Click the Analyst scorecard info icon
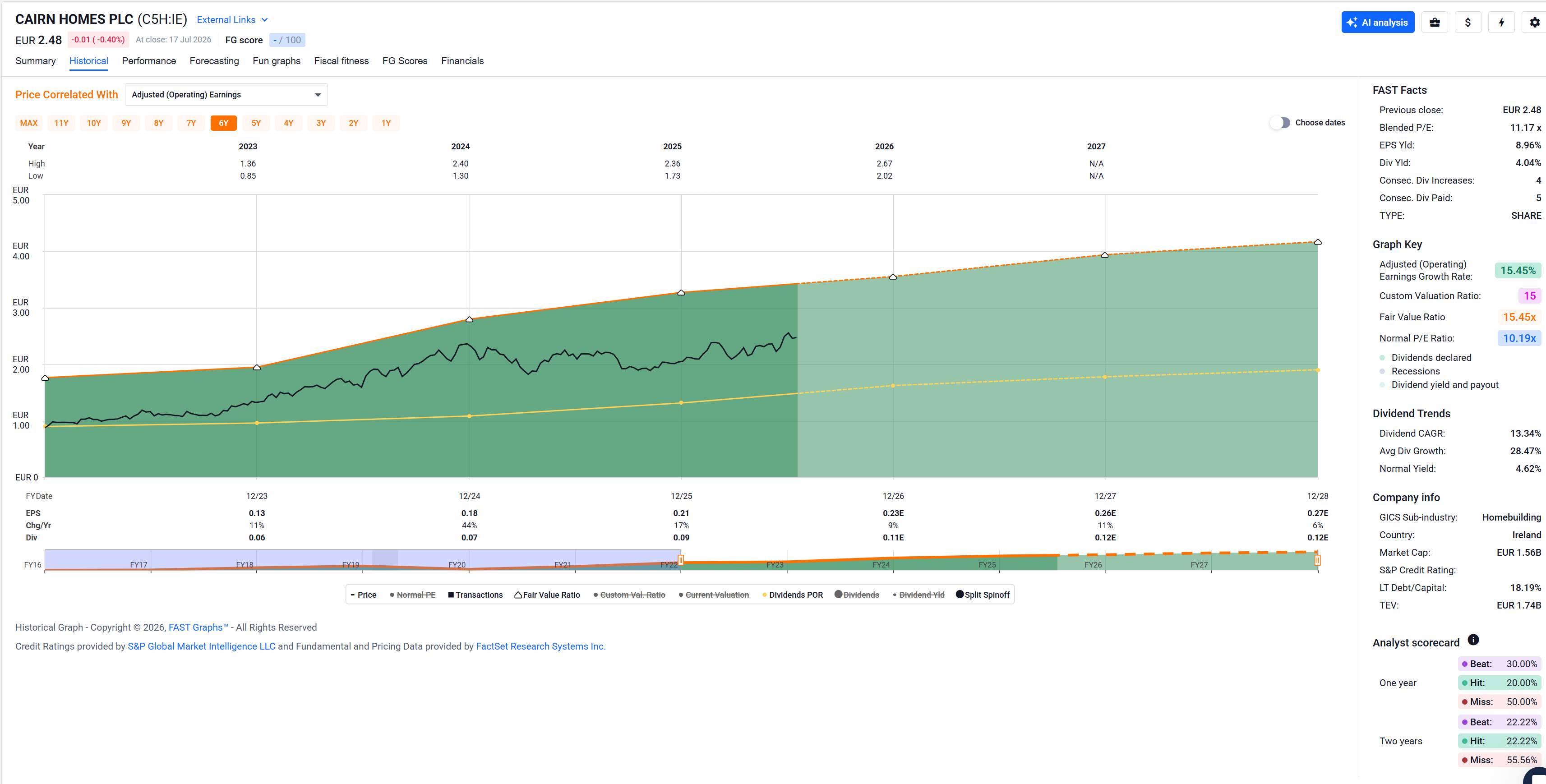The image size is (1546, 784). click(1473, 640)
